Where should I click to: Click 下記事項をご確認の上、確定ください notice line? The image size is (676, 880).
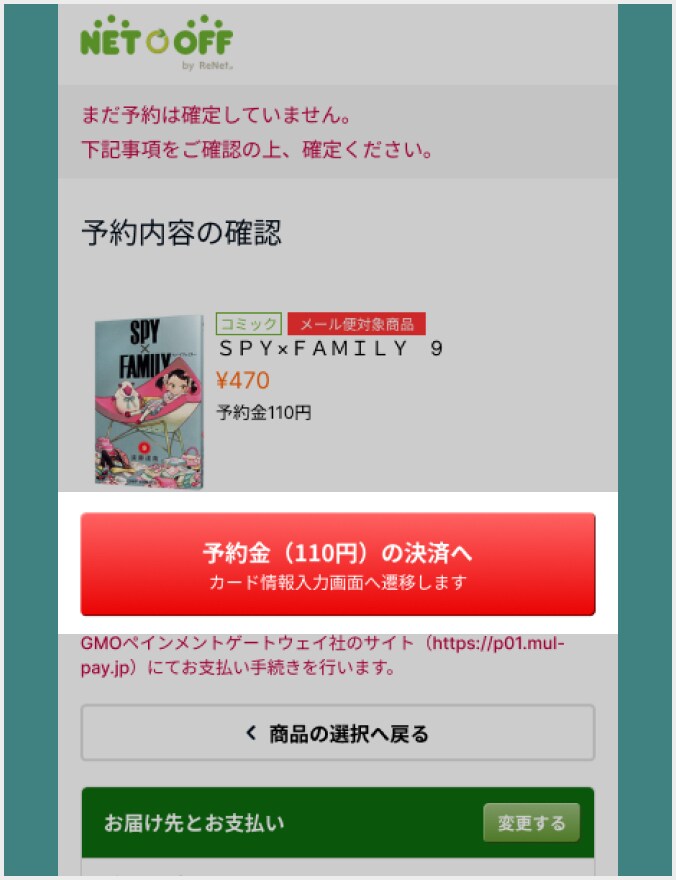pos(257,150)
